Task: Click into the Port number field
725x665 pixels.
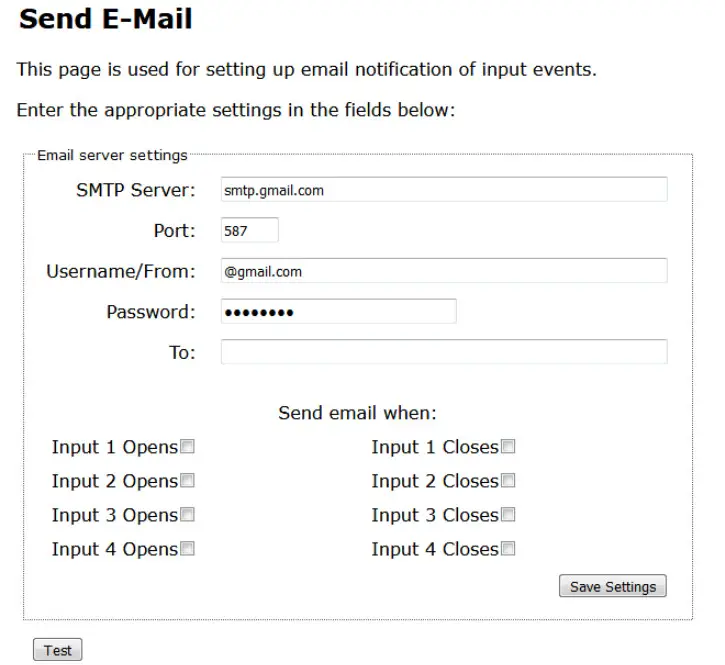Action: pos(249,231)
